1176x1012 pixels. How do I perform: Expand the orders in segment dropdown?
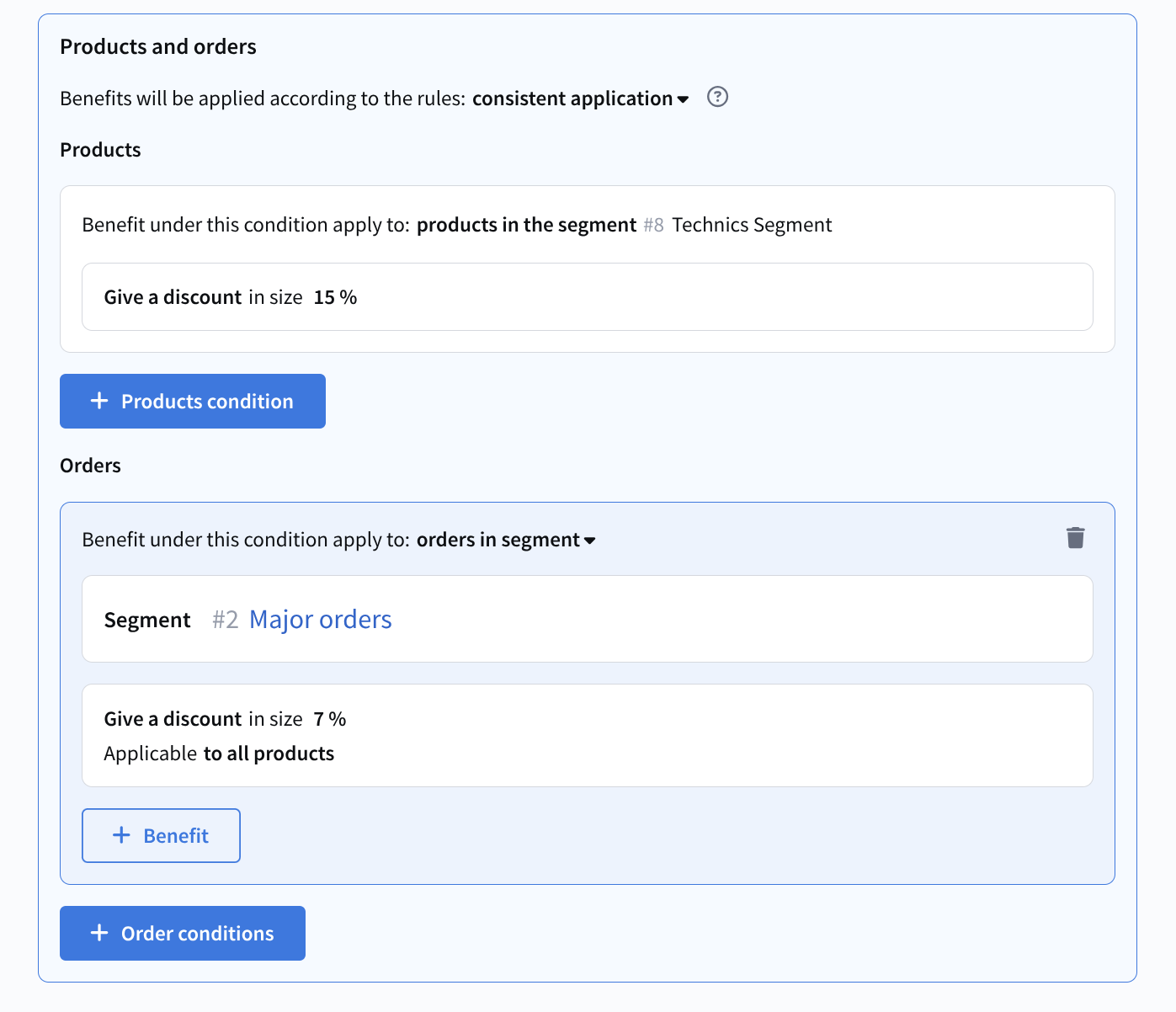point(505,540)
